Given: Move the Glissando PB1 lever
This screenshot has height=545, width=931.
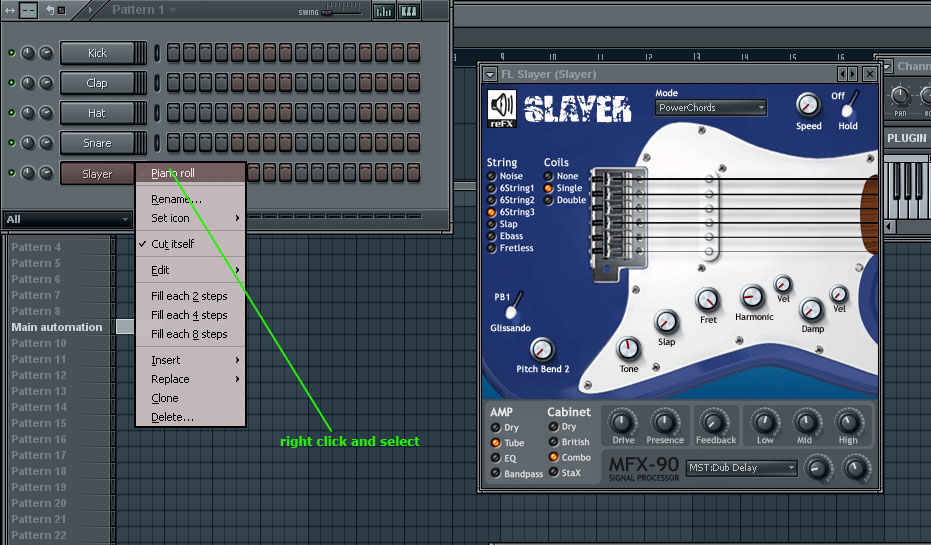Looking at the screenshot, I should 514,305.
